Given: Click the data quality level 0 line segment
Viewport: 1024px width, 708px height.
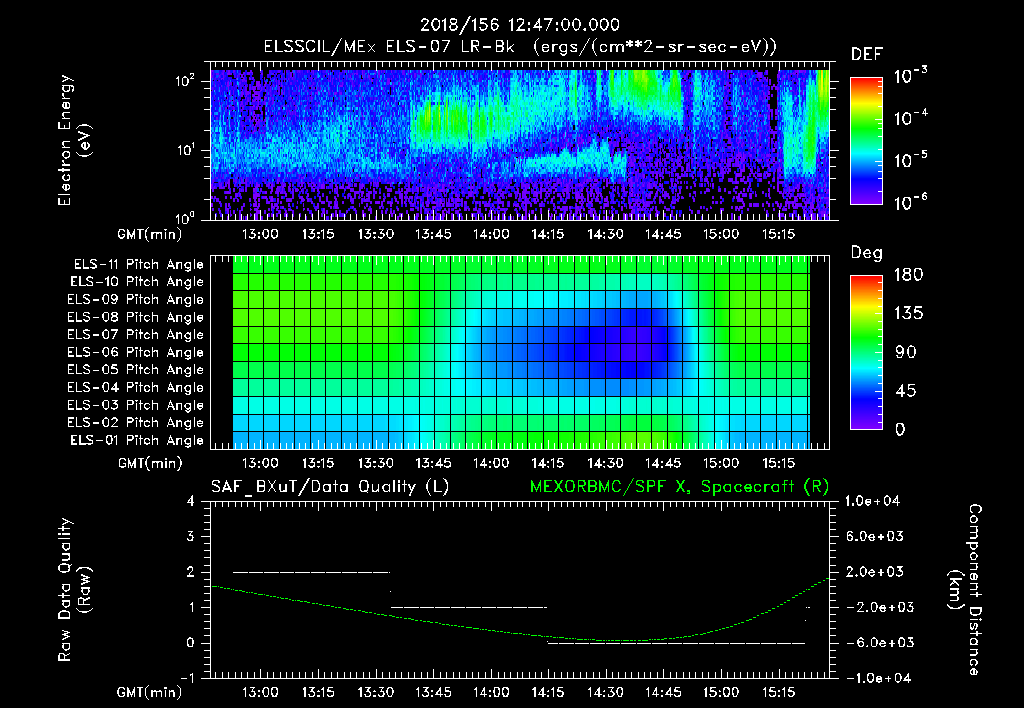Looking at the screenshot, I should click(x=676, y=643).
